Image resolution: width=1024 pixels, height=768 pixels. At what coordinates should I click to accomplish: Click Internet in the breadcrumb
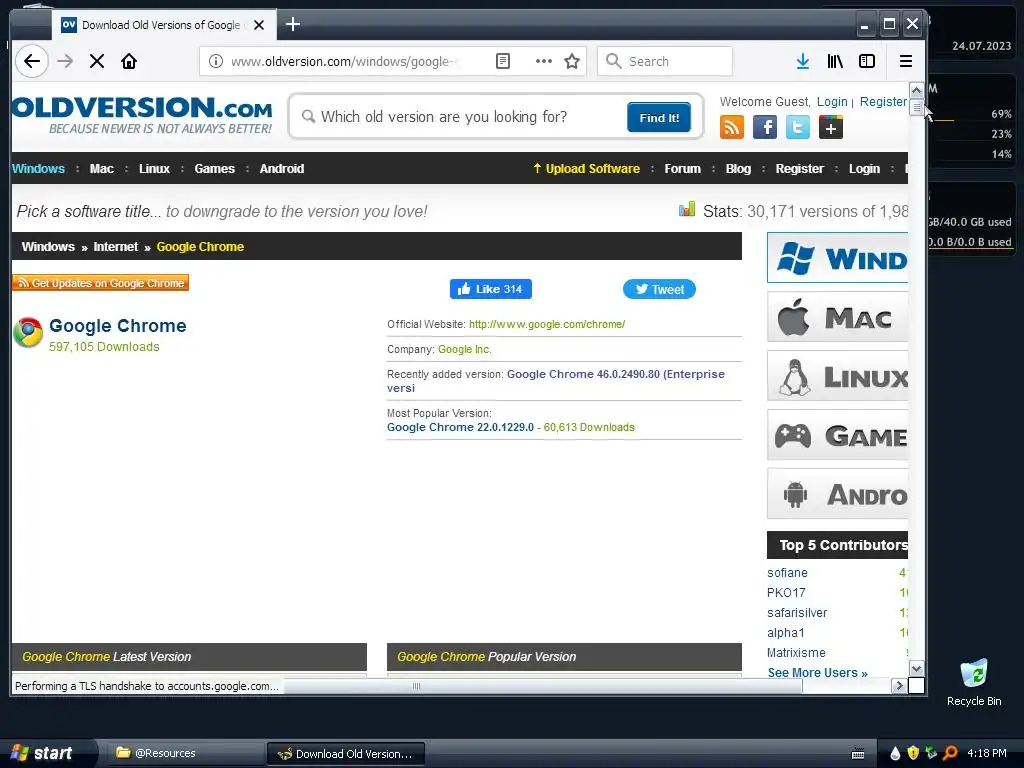point(116,247)
